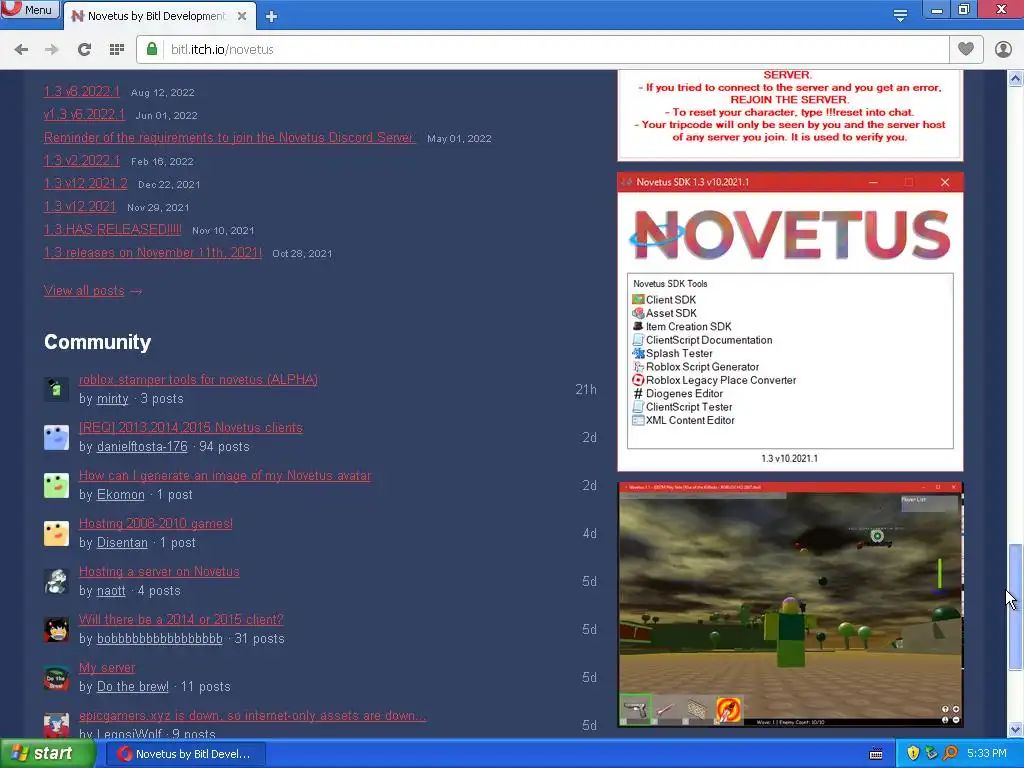Click Ekomon's green face avatar
The image size is (1024, 768).
pos(56,485)
